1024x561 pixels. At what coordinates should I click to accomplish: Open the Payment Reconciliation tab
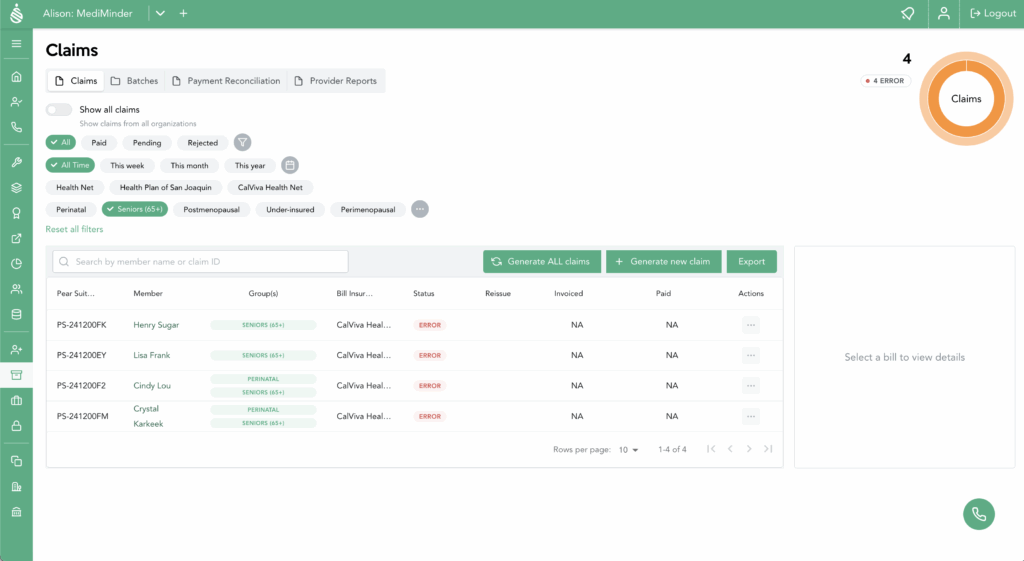click(226, 81)
